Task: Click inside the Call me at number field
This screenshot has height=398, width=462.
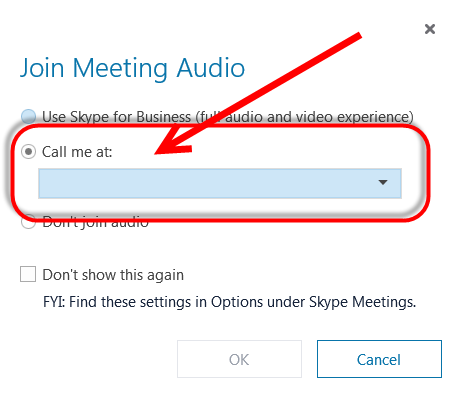Action: [x=220, y=183]
